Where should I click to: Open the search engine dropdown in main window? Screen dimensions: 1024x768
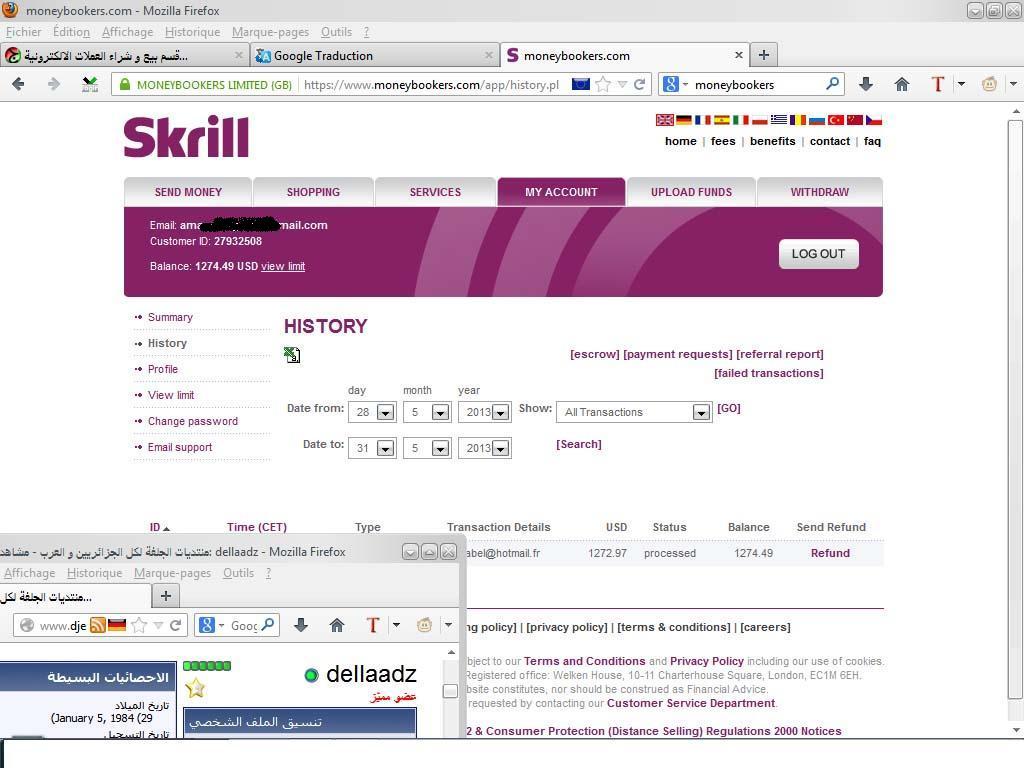point(685,84)
